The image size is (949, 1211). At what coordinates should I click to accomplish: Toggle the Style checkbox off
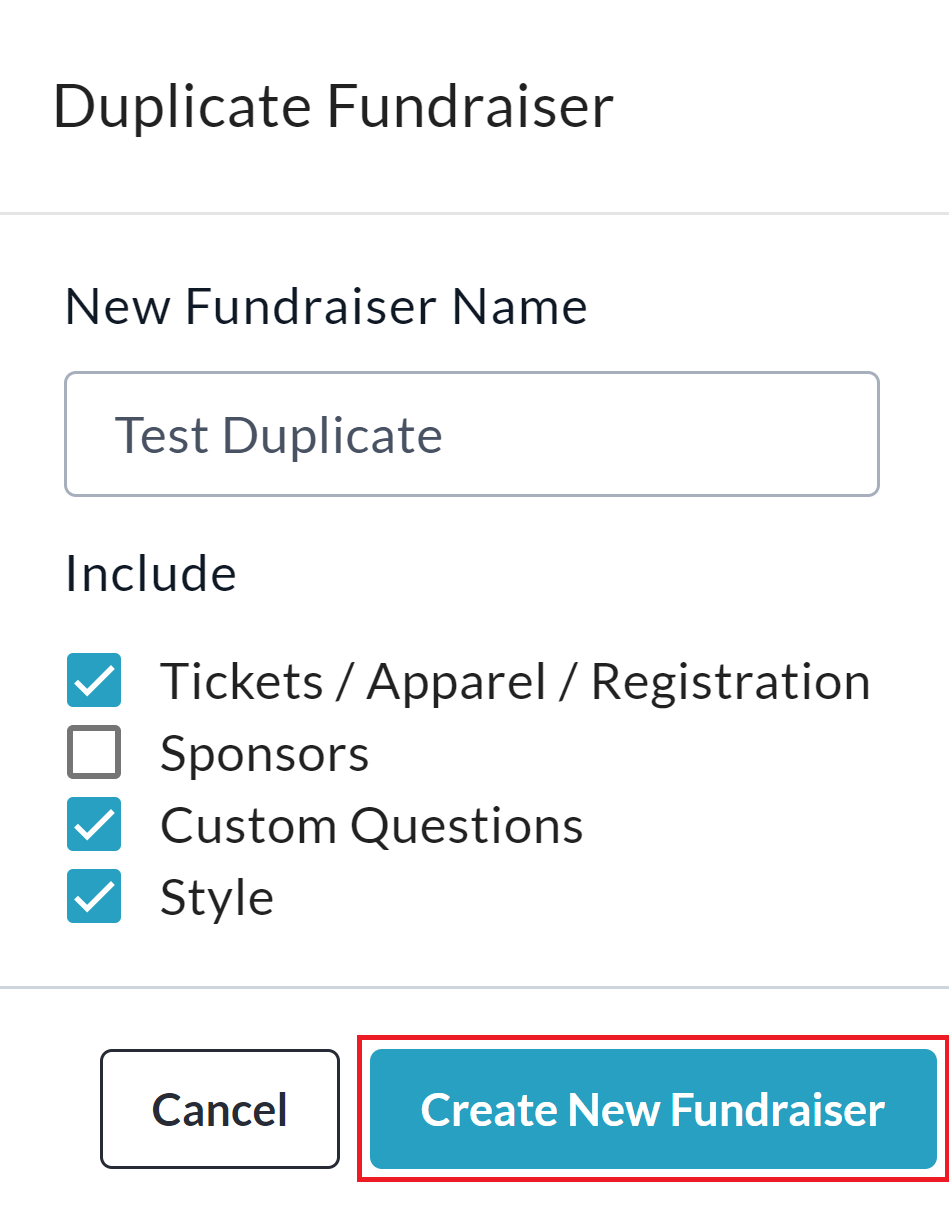coord(94,897)
